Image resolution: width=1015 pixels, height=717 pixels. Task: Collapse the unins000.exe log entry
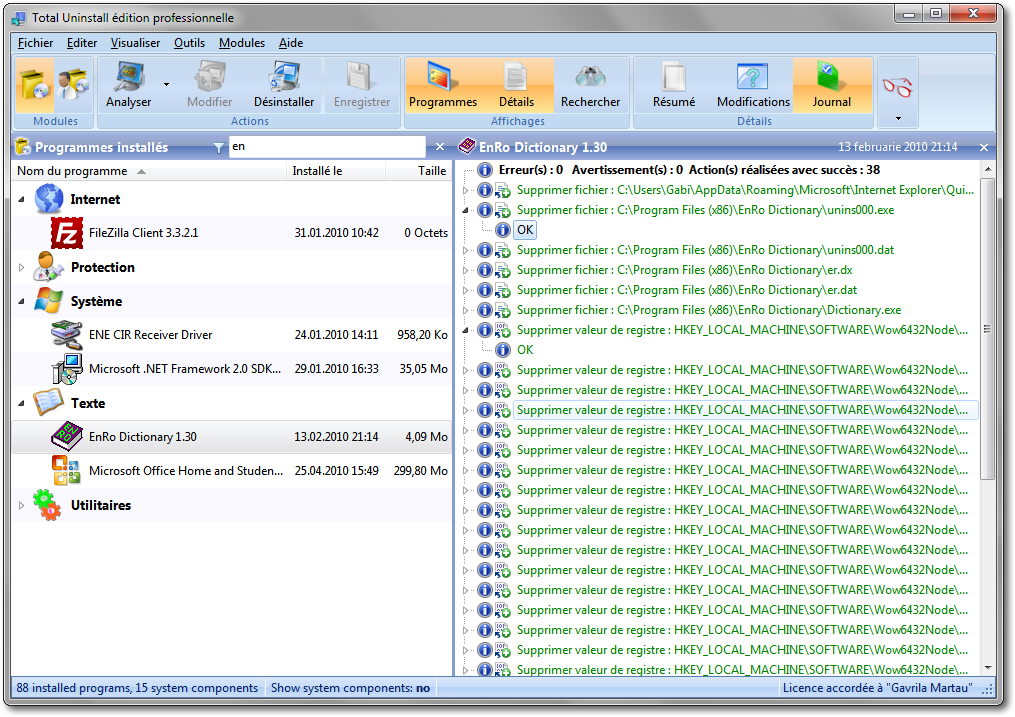pos(465,210)
